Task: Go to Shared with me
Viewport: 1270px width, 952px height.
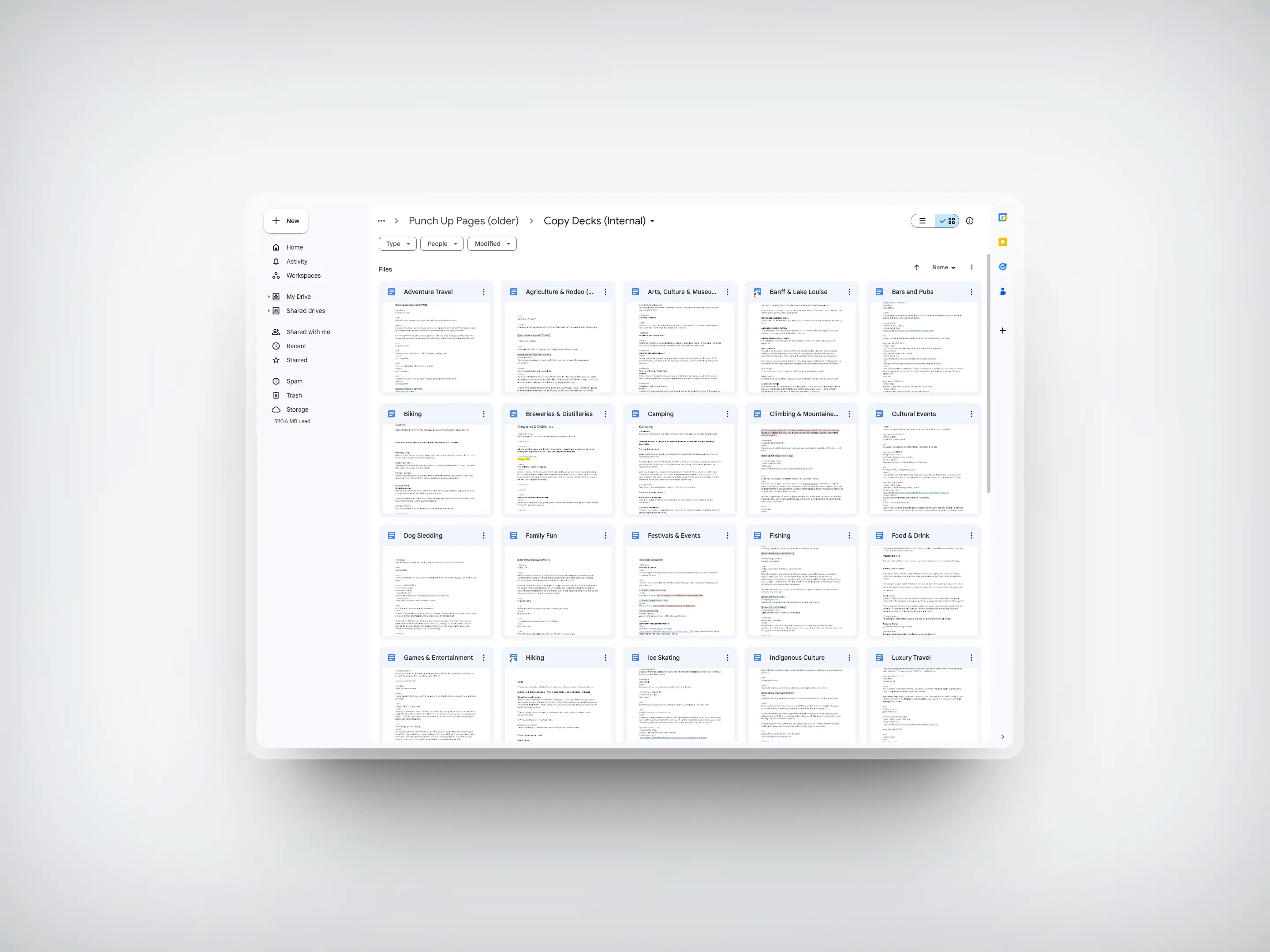Action: pyautogui.click(x=308, y=332)
